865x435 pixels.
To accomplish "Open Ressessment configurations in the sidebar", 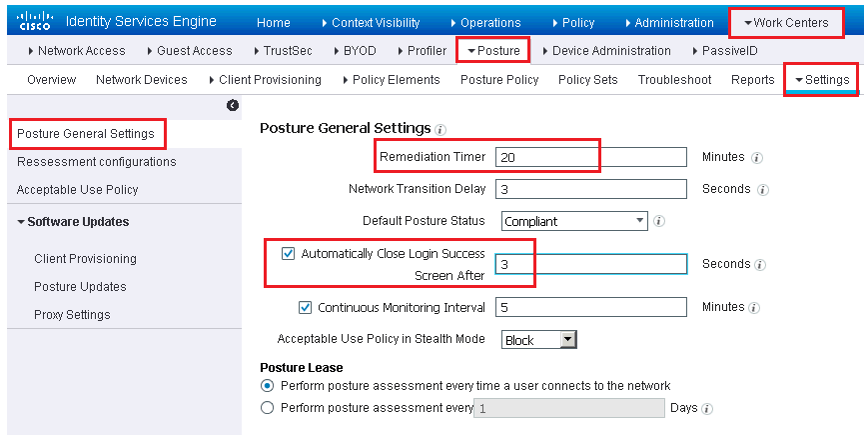I will [x=97, y=162].
